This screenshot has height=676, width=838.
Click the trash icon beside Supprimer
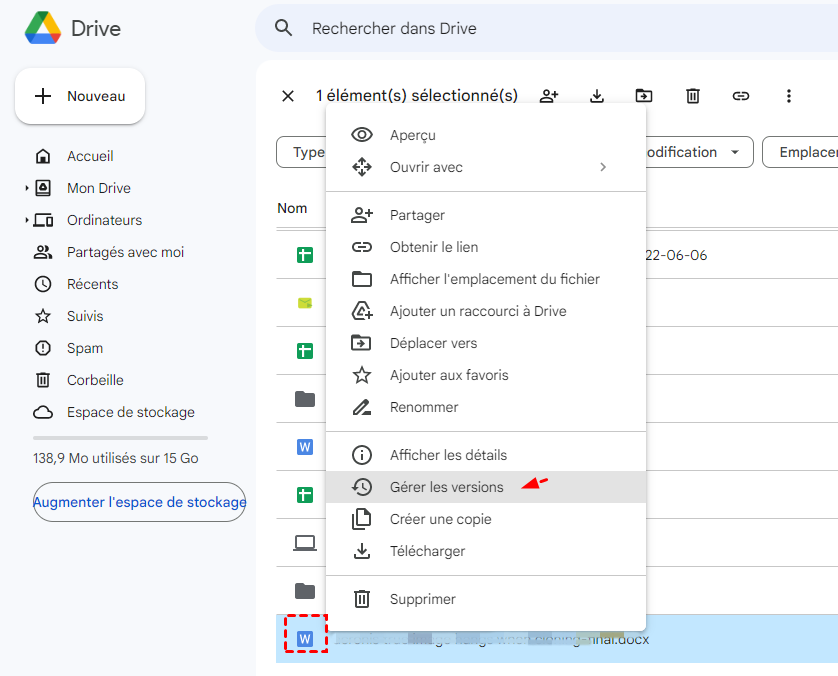pyautogui.click(x=362, y=599)
